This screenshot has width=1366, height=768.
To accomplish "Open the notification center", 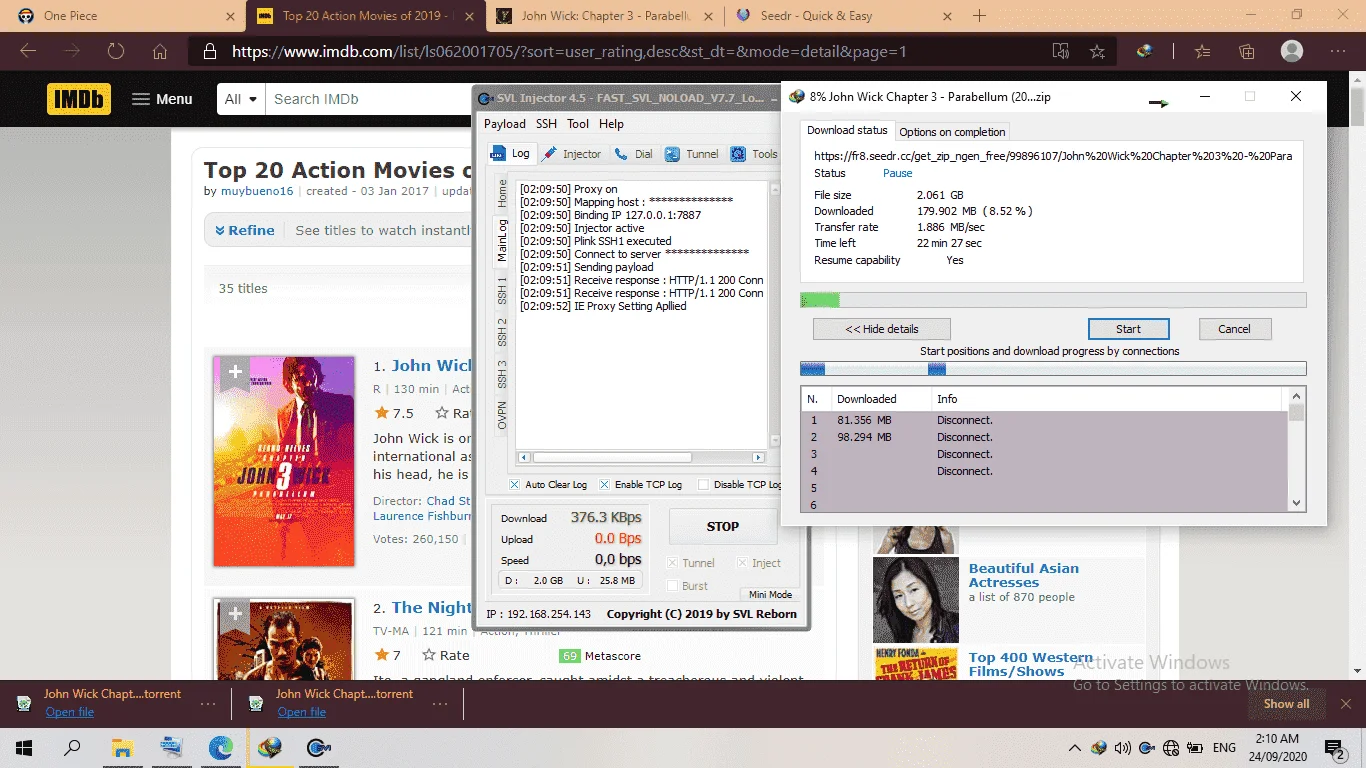I will [1334, 747].
